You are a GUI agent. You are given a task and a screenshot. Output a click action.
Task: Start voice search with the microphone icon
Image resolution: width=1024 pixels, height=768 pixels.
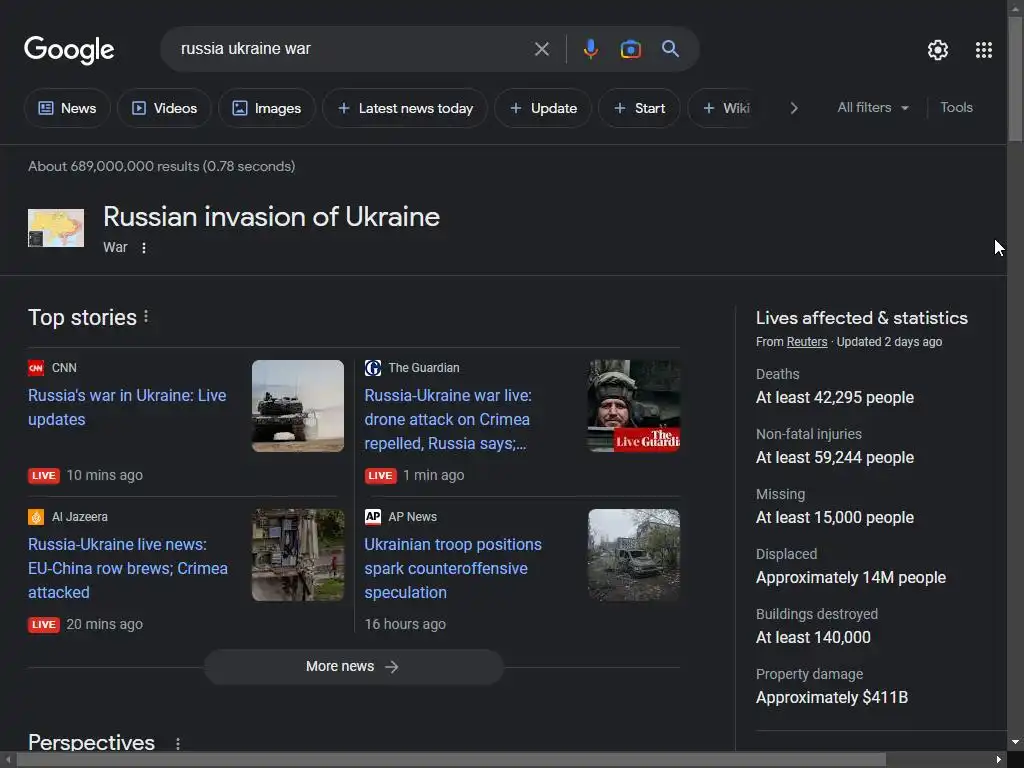click(x=590, y=49)
